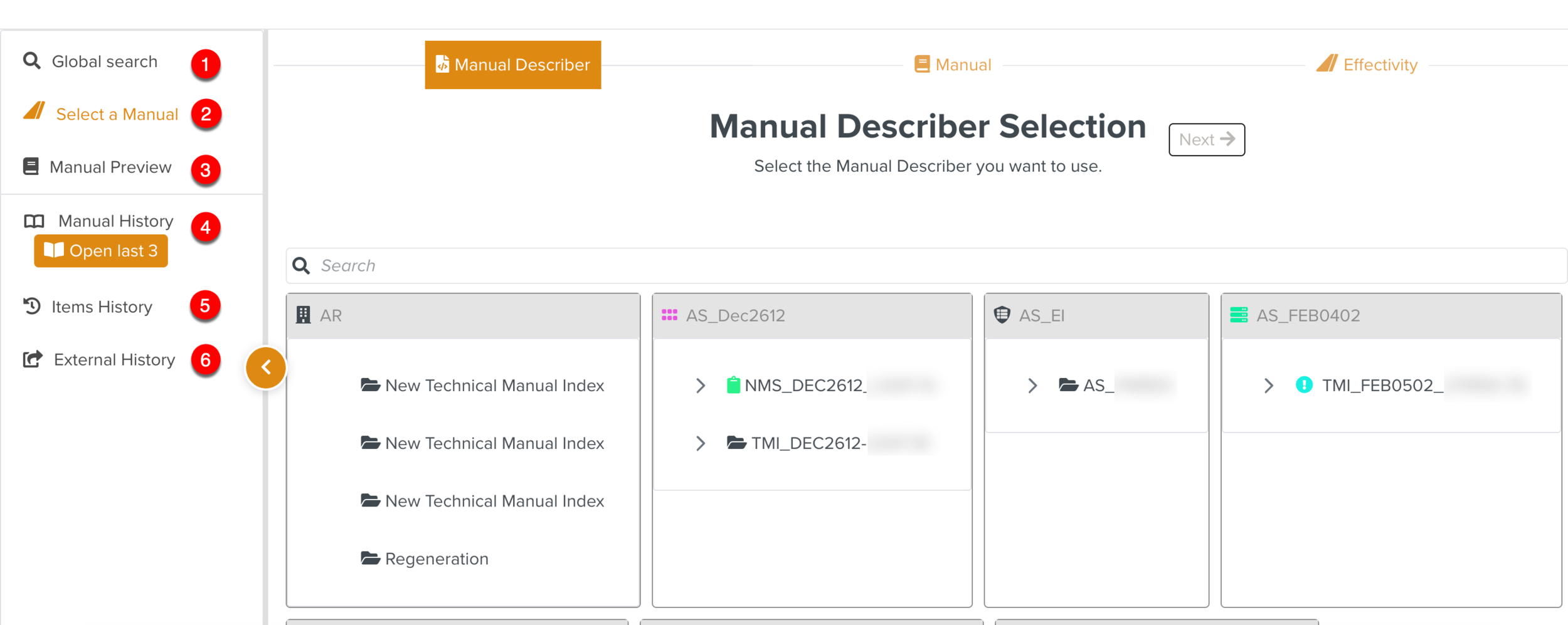Click the AR building icon

pyautogui.click(x=304, y=315)
